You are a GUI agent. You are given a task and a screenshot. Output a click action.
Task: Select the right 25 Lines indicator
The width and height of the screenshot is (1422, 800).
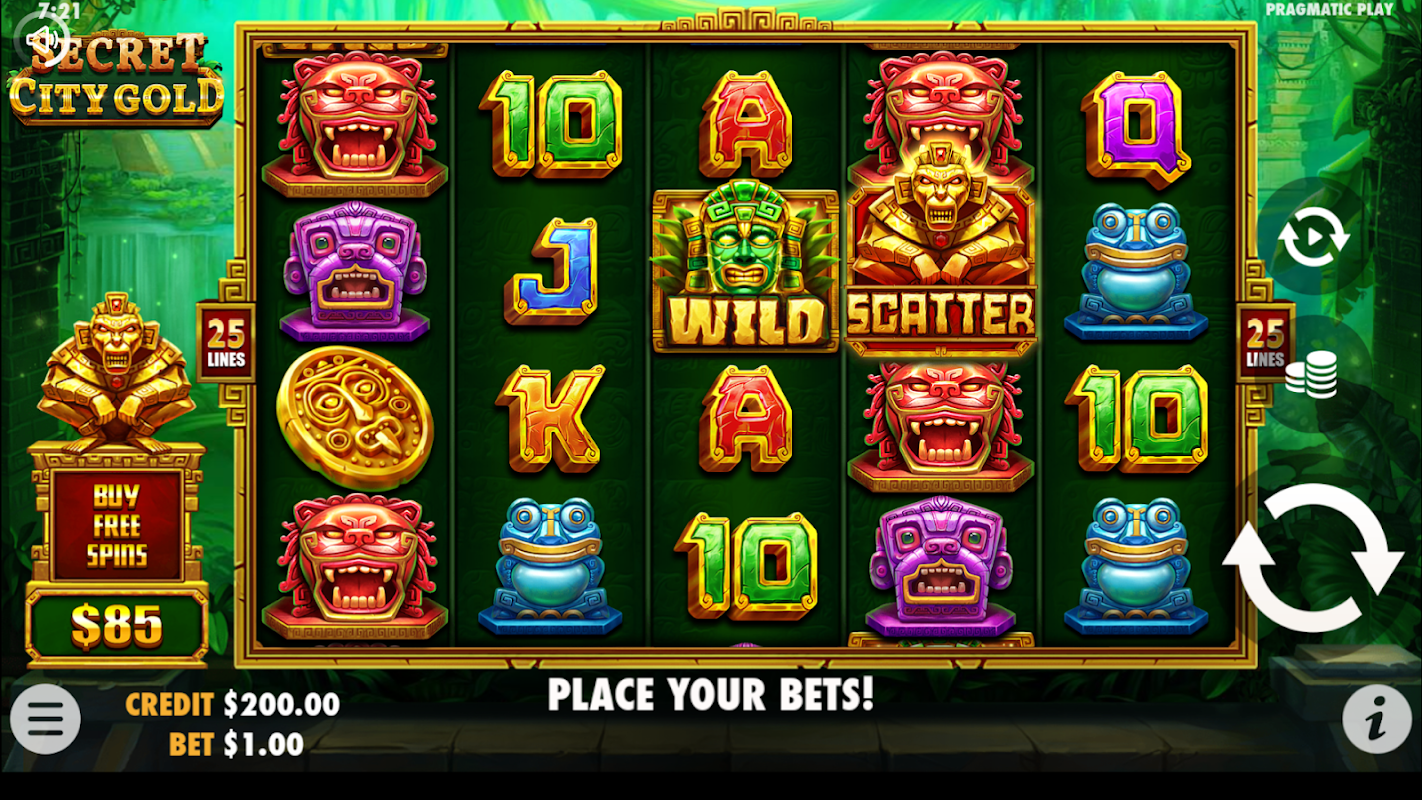[1265, 344]
